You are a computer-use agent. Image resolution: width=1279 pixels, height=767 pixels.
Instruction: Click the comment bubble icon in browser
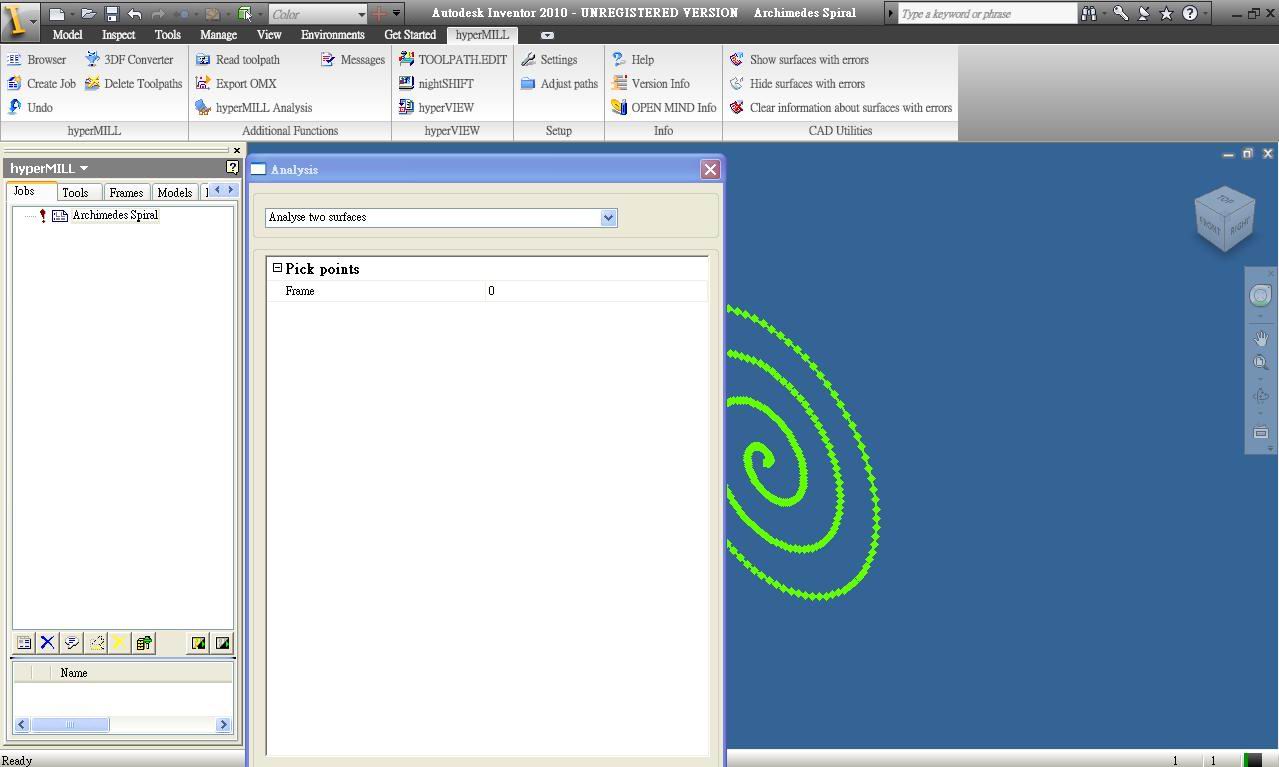coord(71,643)
